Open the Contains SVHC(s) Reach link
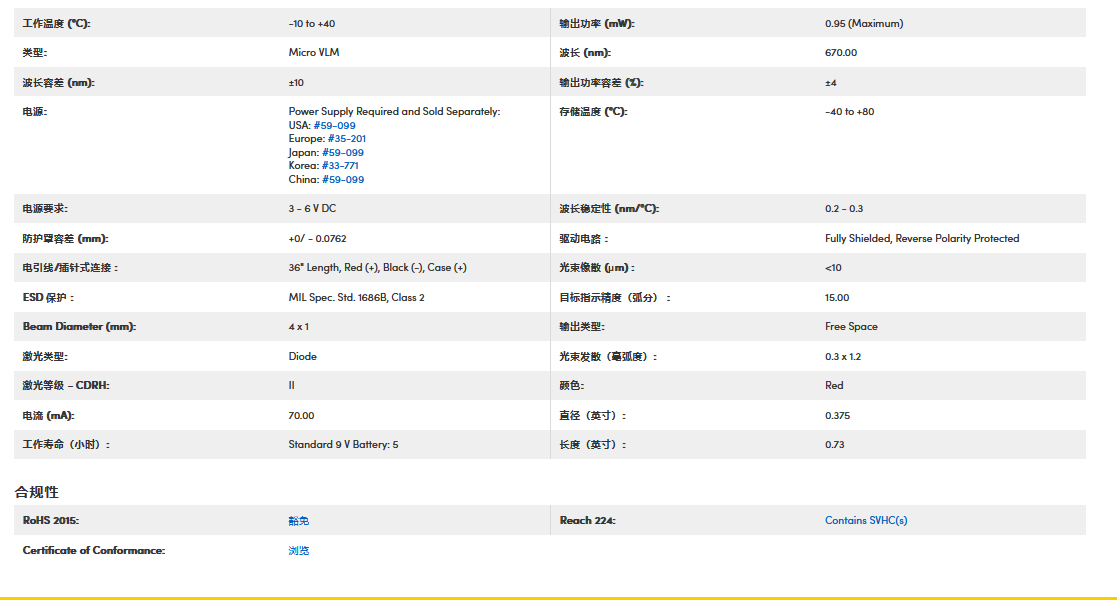The width and height of the screenshot is (1117, 600). pyautogui.click(x=865, y=520)
